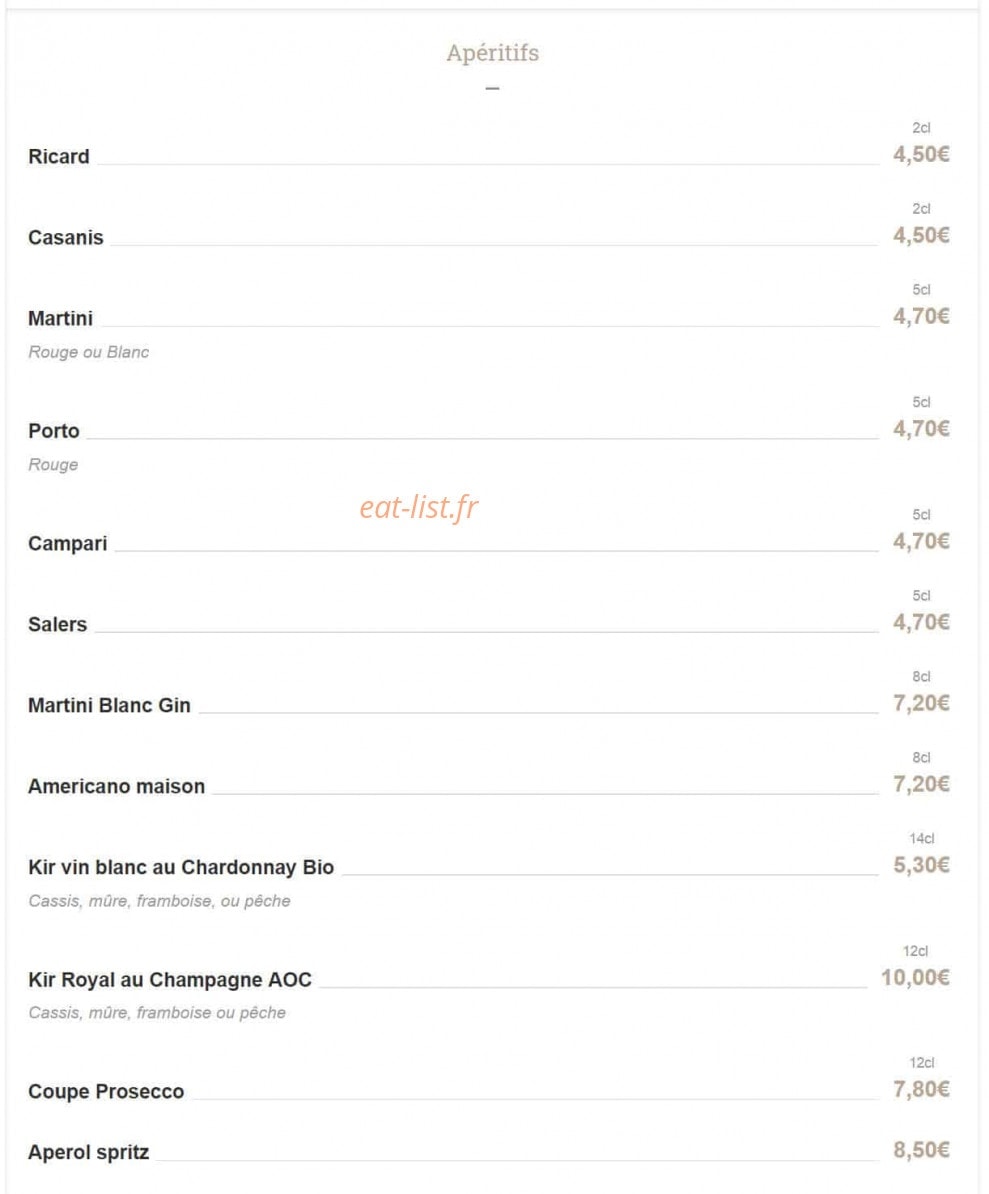Screen dimensions: 989x1194
Task: Click the 10,00€ Kir Royal price
Action: click(x=915, y=977)
